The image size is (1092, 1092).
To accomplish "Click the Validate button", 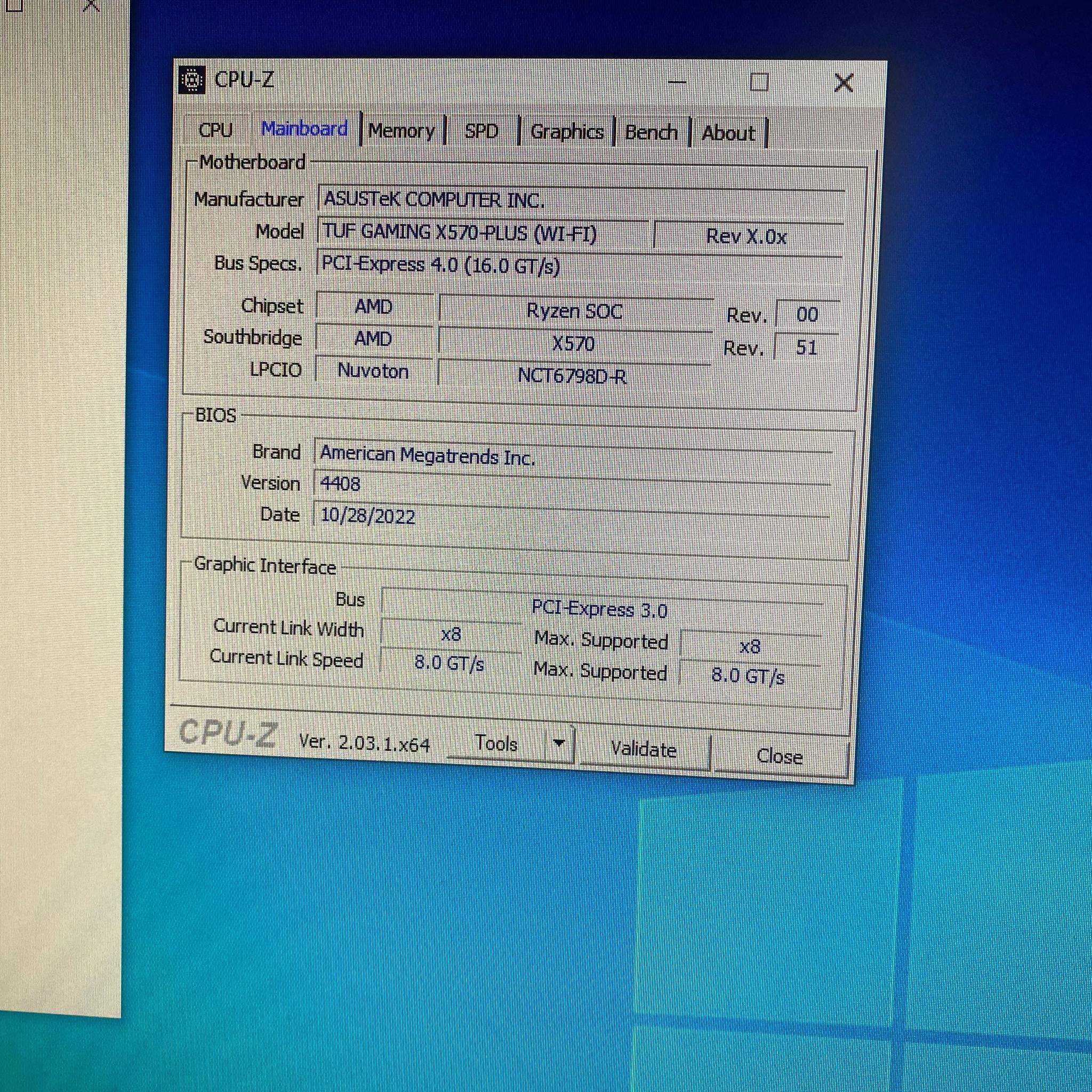I will 644,750.
